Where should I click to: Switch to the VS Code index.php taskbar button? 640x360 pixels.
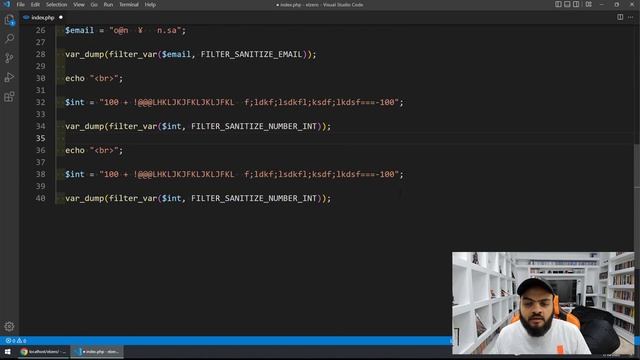pyautogui.click(x=97, y=351)
